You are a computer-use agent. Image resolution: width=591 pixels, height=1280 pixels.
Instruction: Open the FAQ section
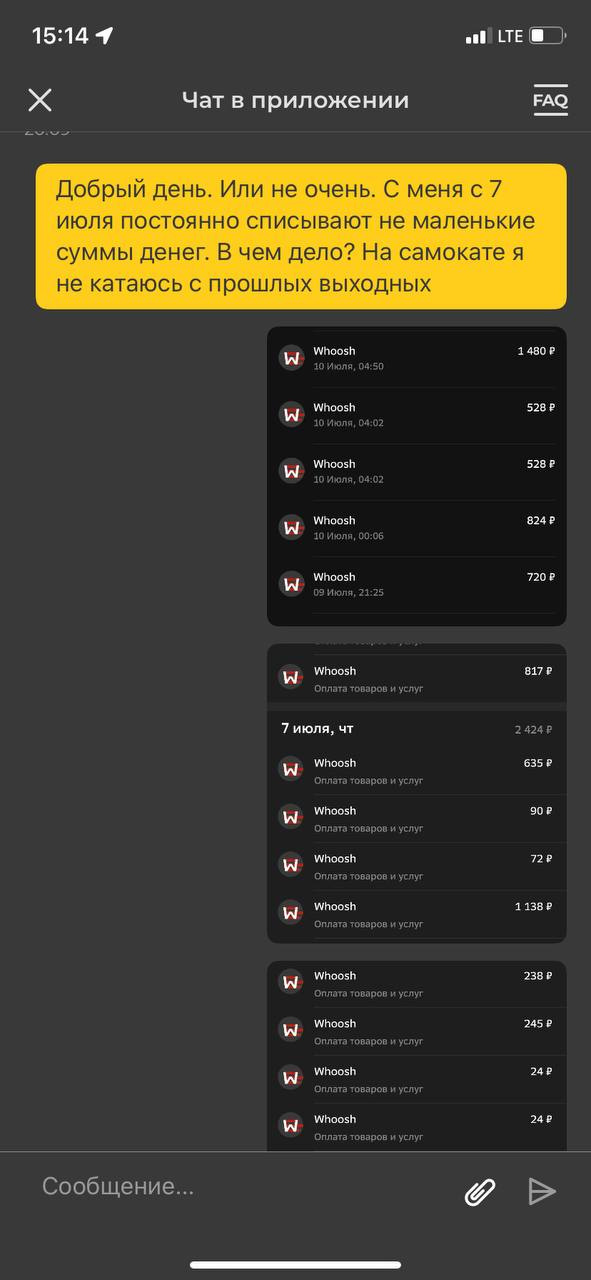click(x=550, y=100)
